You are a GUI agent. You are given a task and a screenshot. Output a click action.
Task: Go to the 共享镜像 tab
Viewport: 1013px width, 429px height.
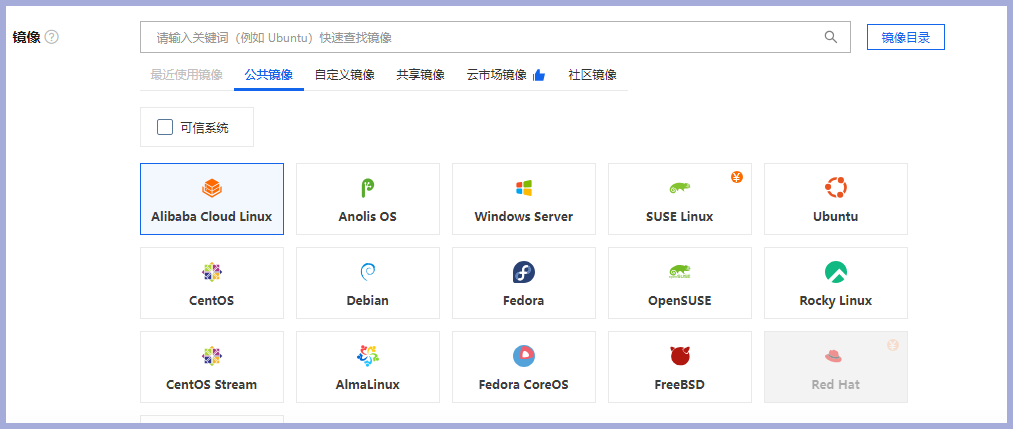421,75
